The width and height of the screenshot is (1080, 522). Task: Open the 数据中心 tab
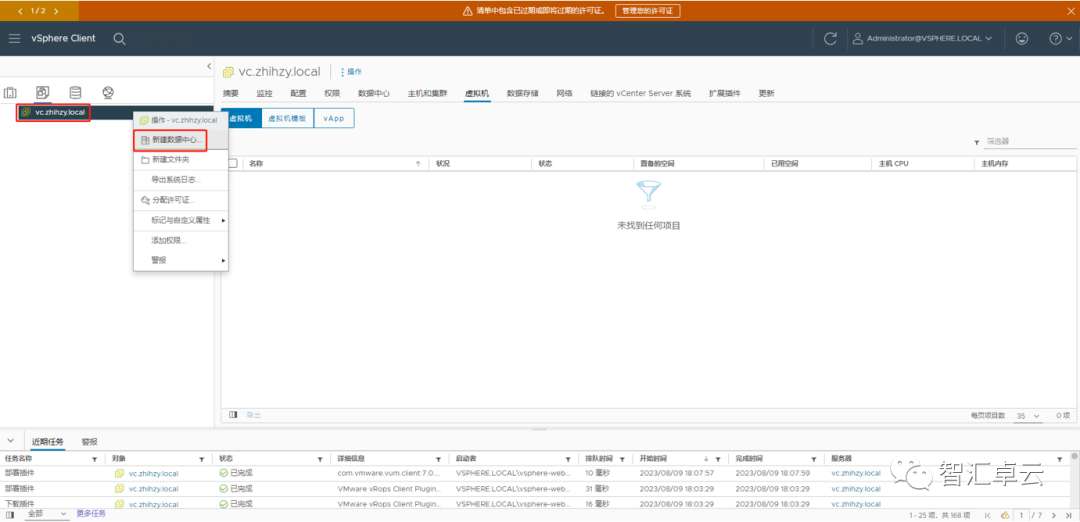374,93
